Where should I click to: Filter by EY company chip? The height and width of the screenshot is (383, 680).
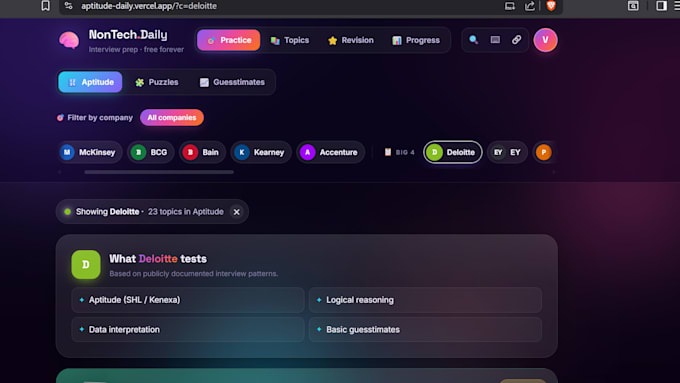[507, 152]
